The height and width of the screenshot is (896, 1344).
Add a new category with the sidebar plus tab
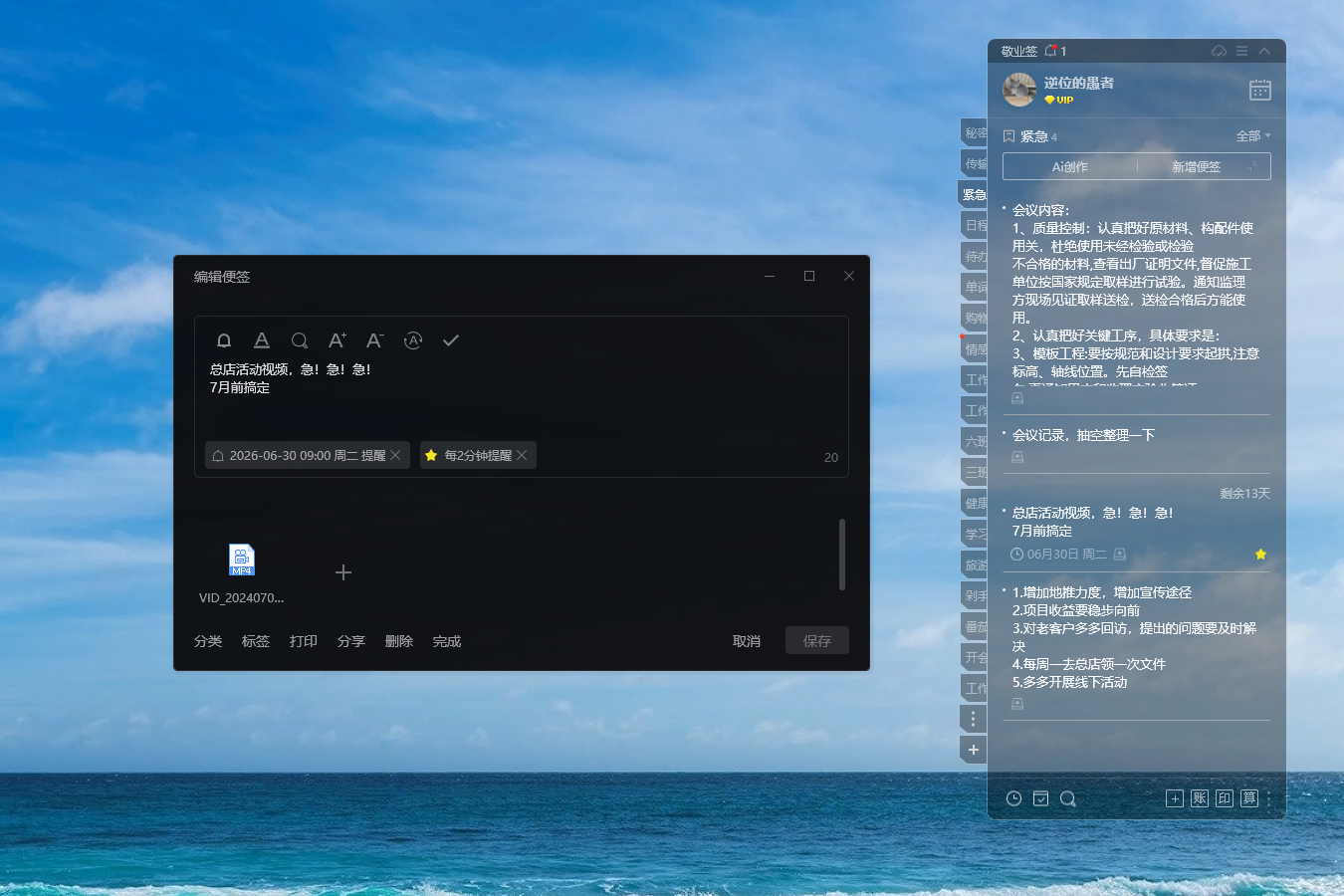(974, 750)
